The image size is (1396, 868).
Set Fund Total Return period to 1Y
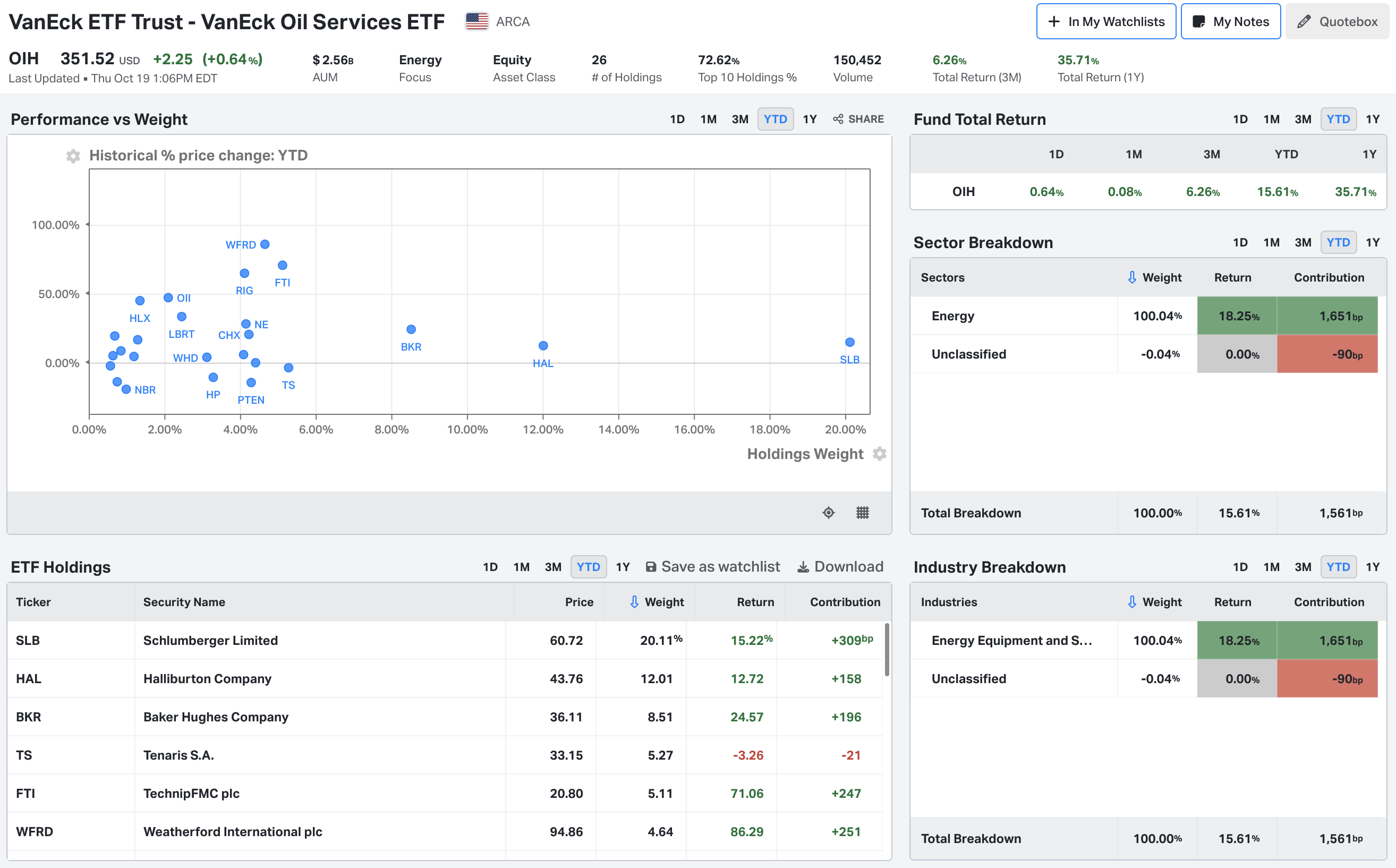(1373, 119)
